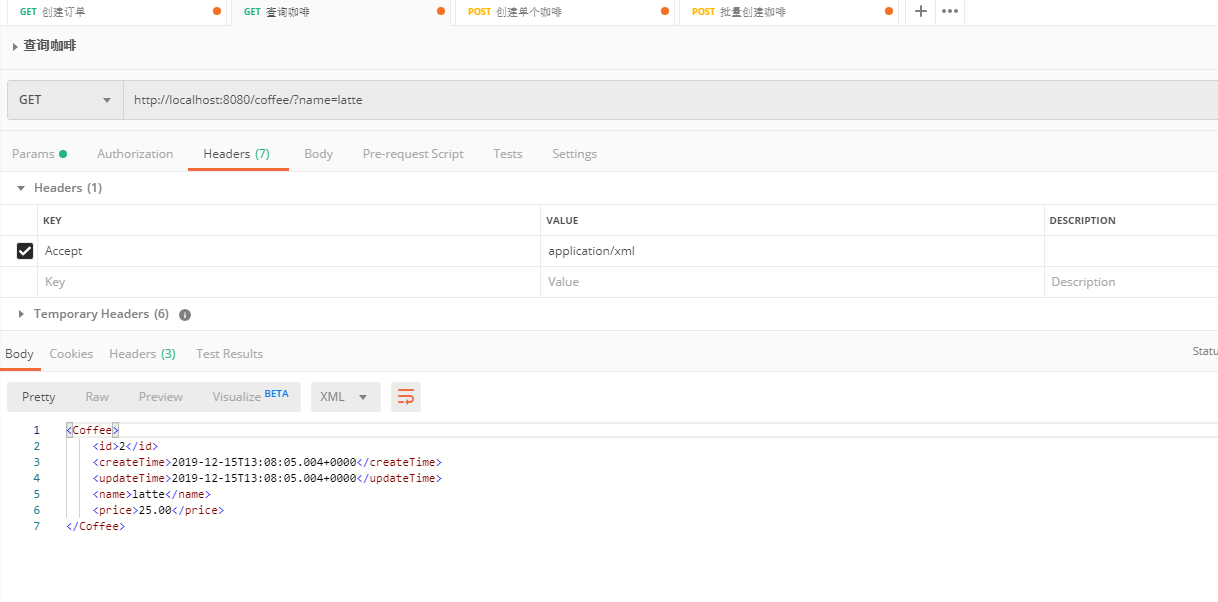
Task: Select the Preview view button
Action: tap(161, 397)
